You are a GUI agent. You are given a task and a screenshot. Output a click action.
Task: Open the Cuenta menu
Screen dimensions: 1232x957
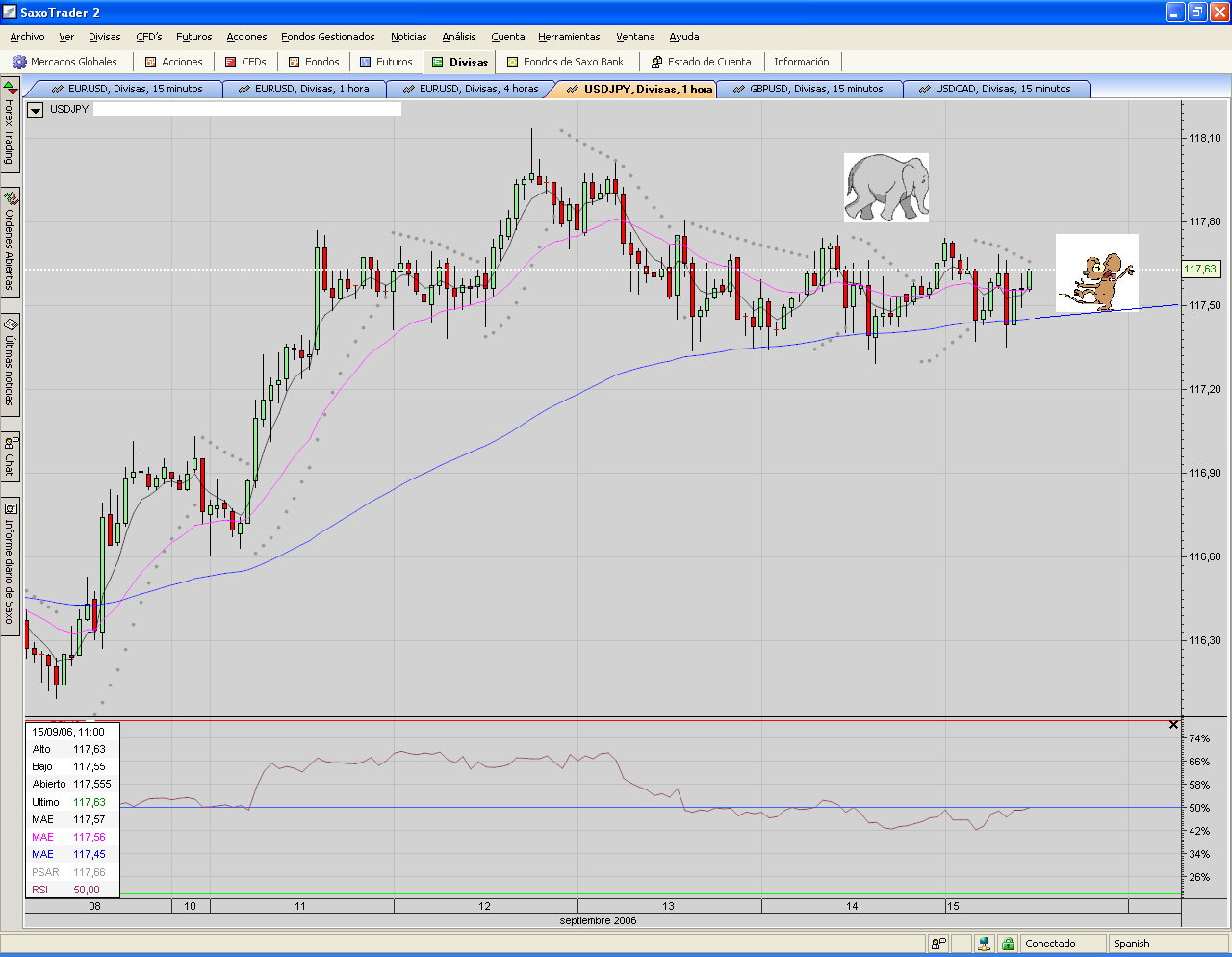(x=508, y=37)
